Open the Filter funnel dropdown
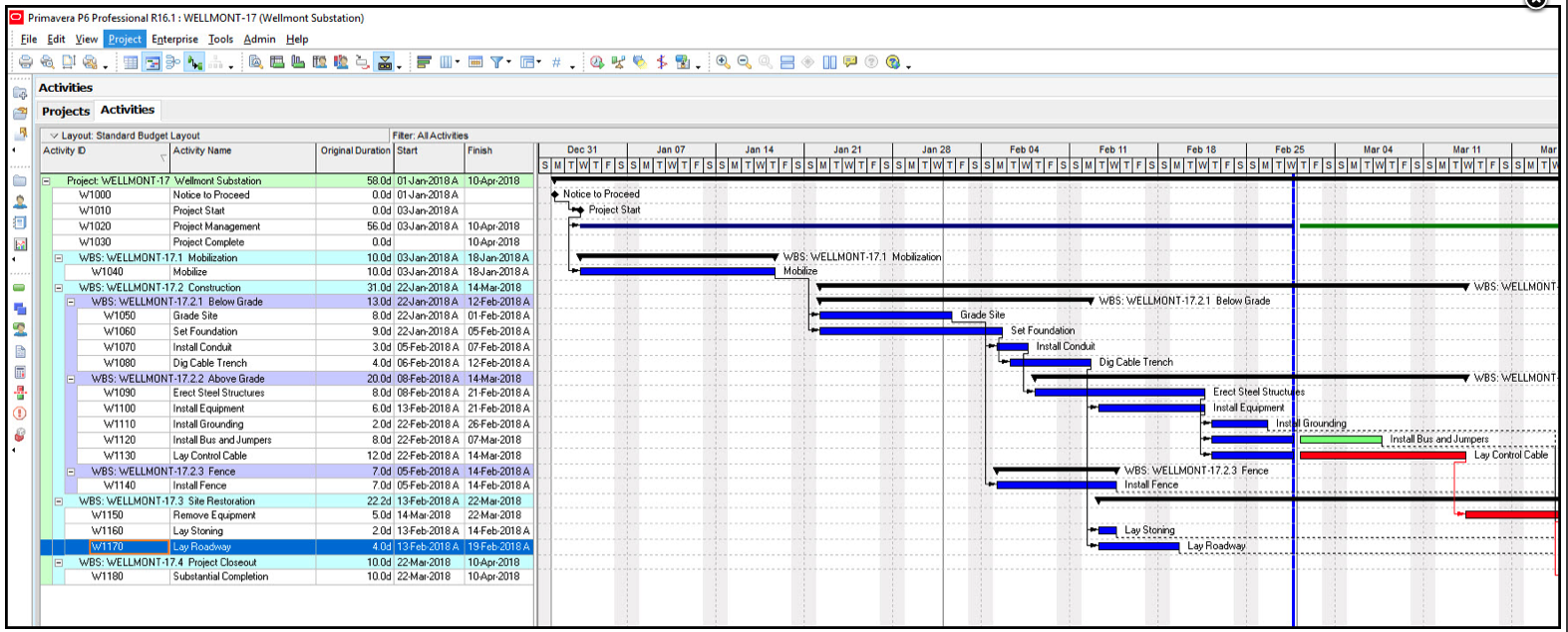This screenshot has width=1568, height=632. [496, 63]
